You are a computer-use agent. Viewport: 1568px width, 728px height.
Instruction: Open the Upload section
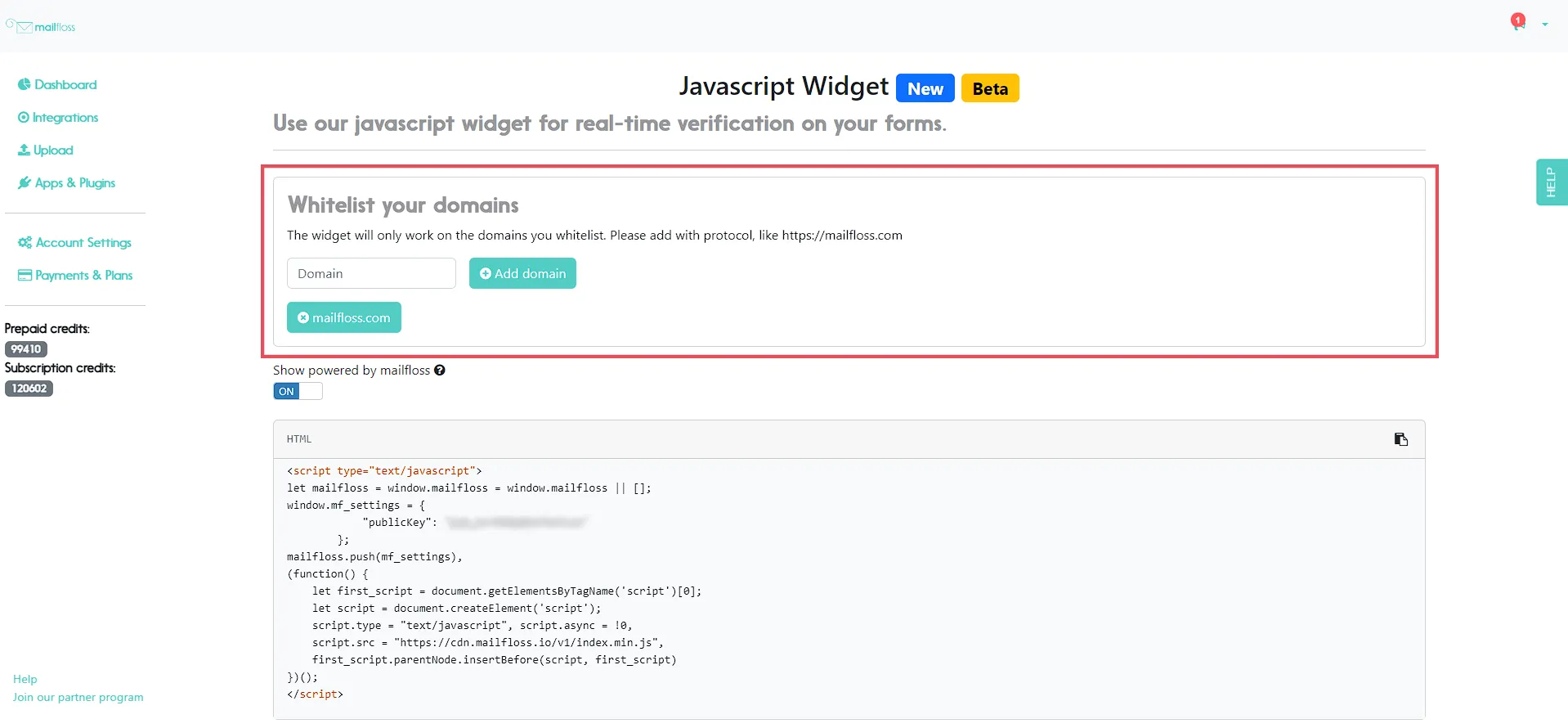[46, 151]
